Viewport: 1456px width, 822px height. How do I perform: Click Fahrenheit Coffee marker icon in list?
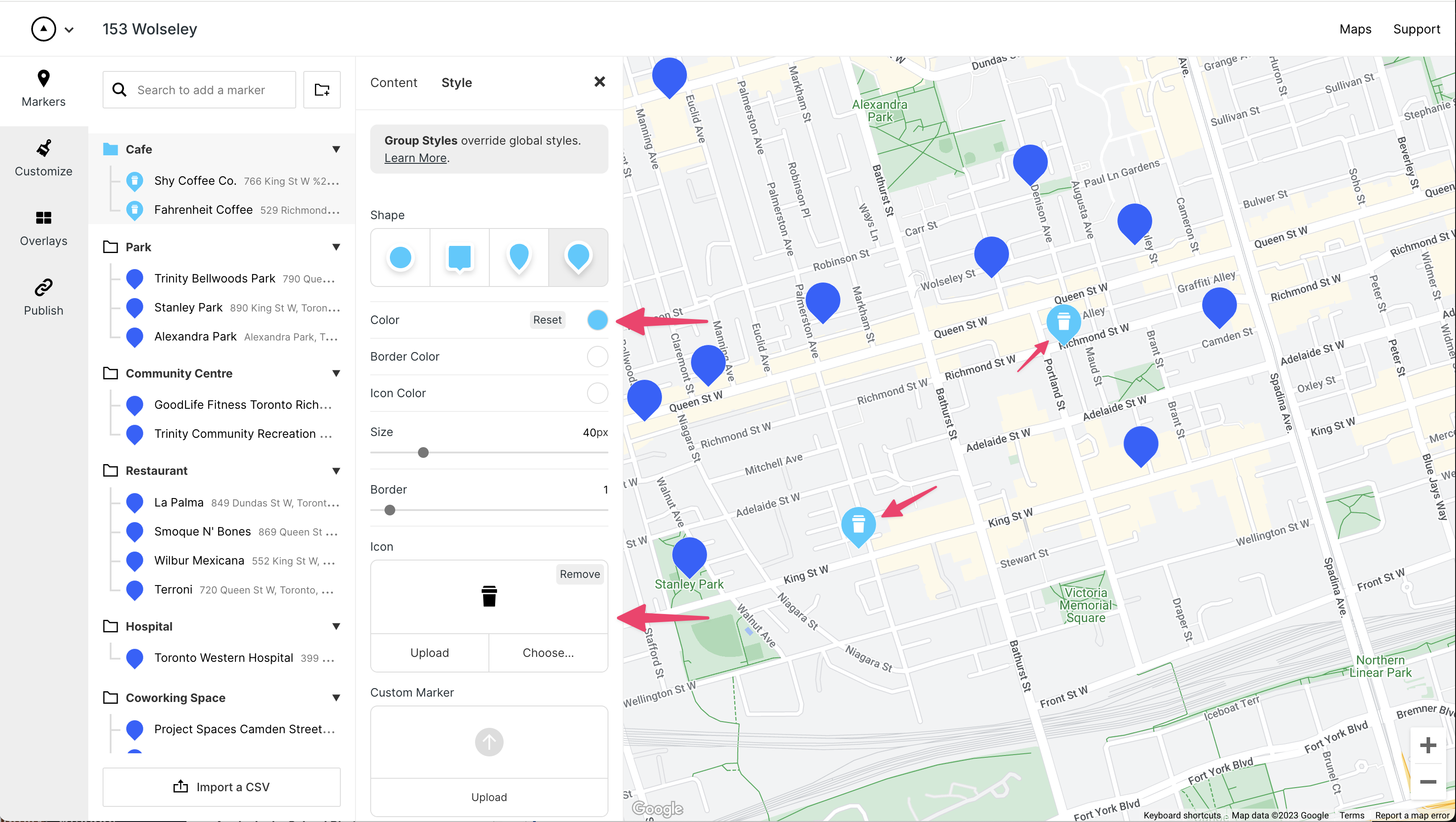tap(135, 210)
